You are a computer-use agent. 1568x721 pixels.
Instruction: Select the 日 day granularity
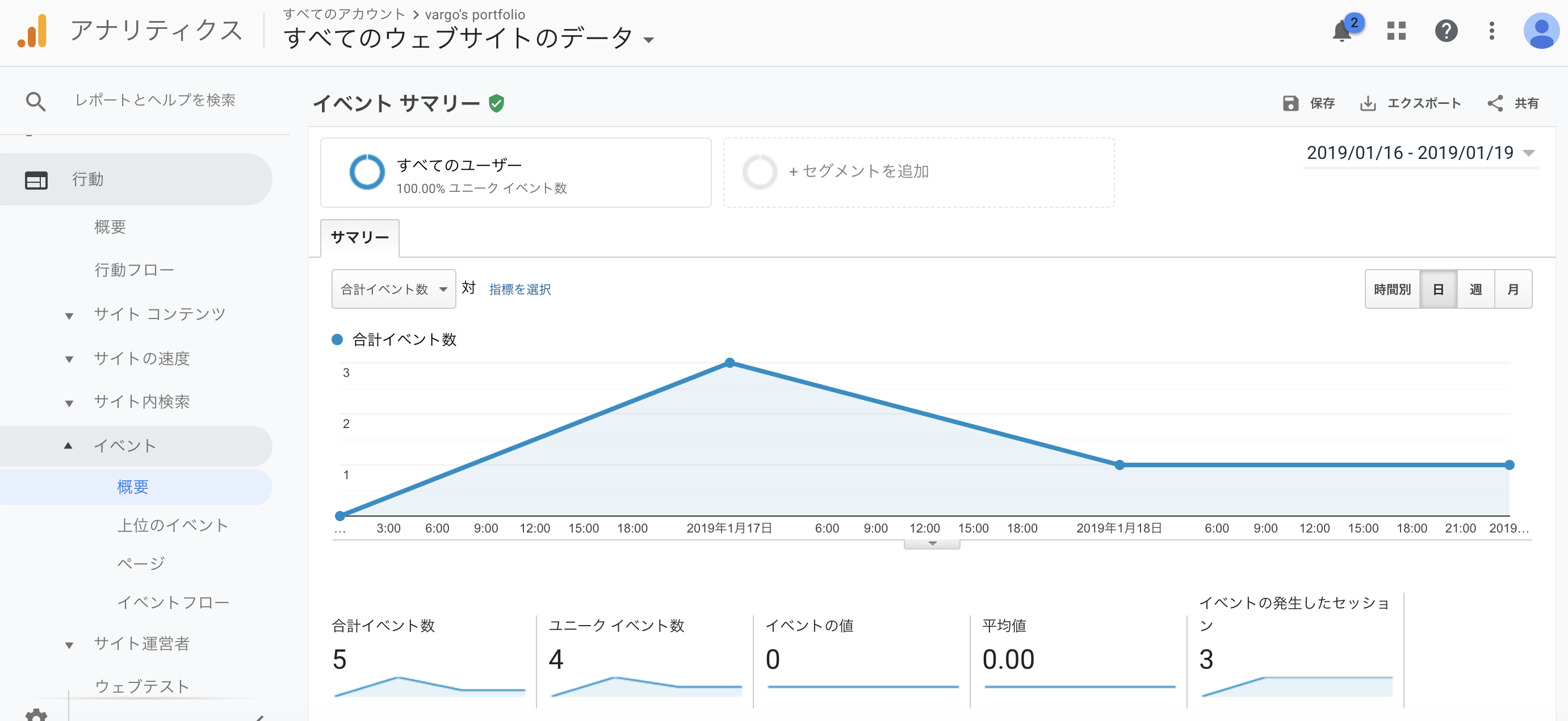[1439, 290]
